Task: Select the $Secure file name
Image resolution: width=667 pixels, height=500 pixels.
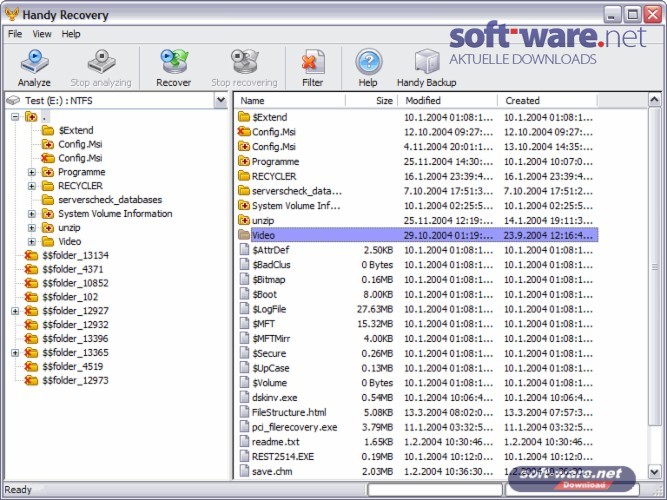Action: pos(269,353)
